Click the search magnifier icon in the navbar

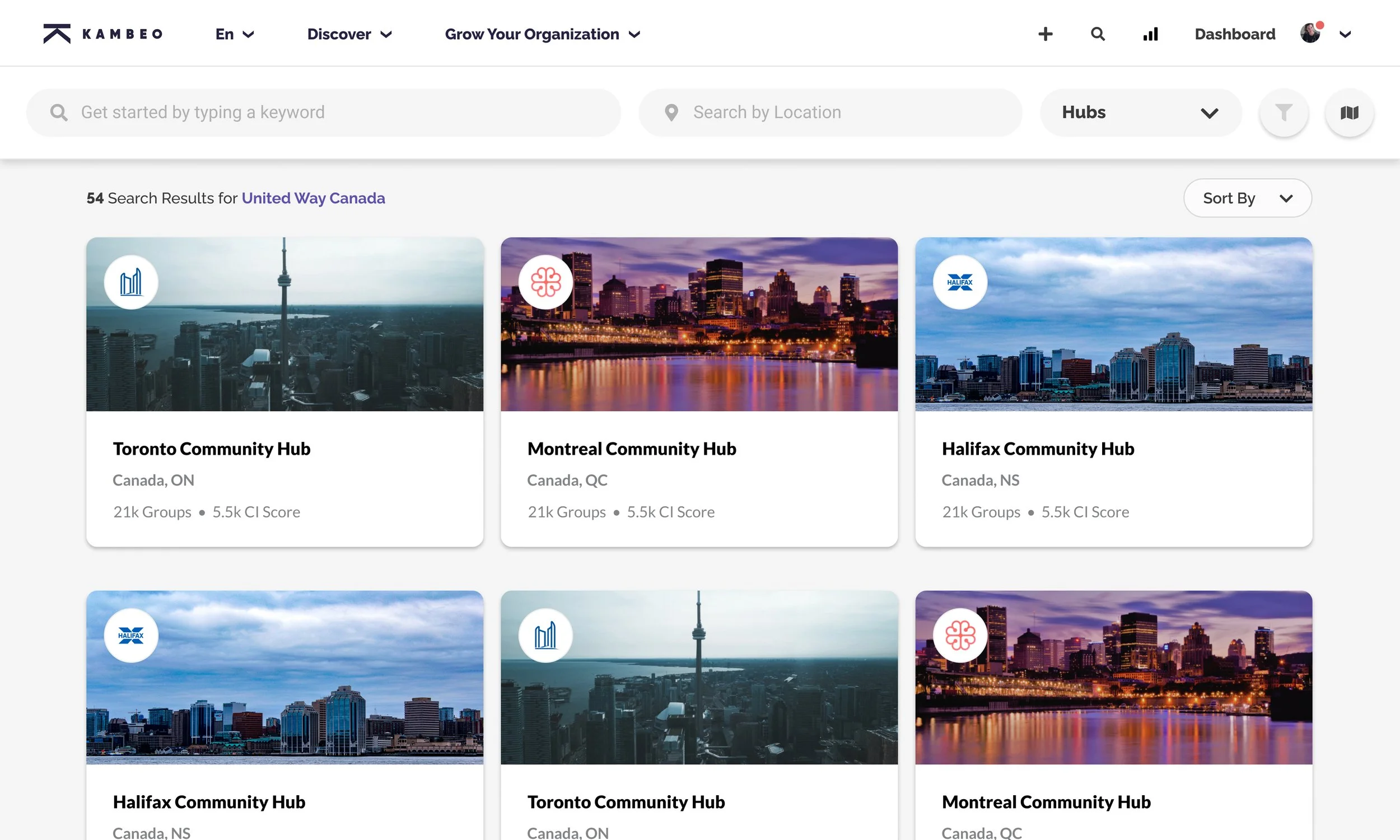[1097, 34]
